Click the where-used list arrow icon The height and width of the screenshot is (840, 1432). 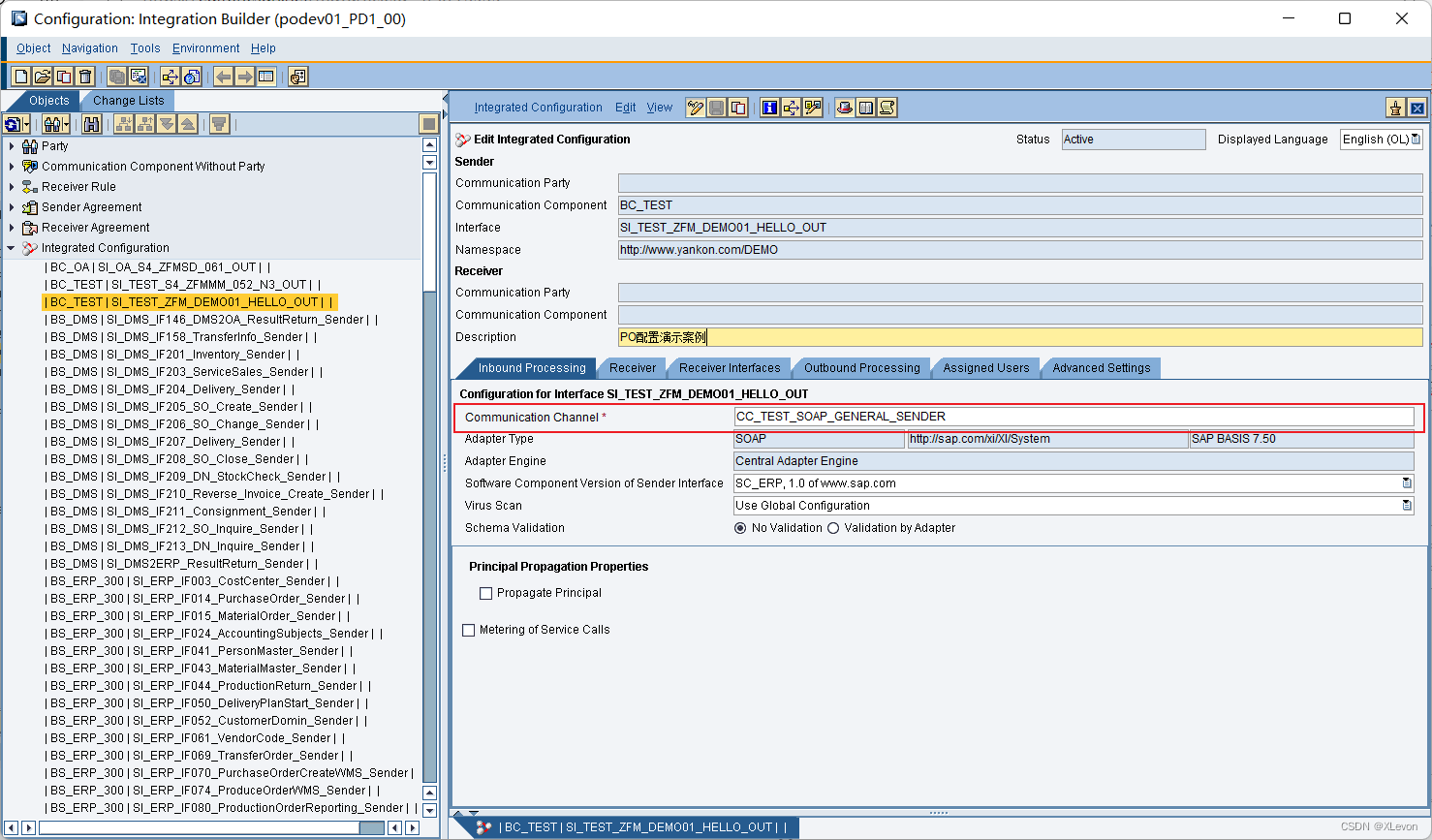point(171,77)
